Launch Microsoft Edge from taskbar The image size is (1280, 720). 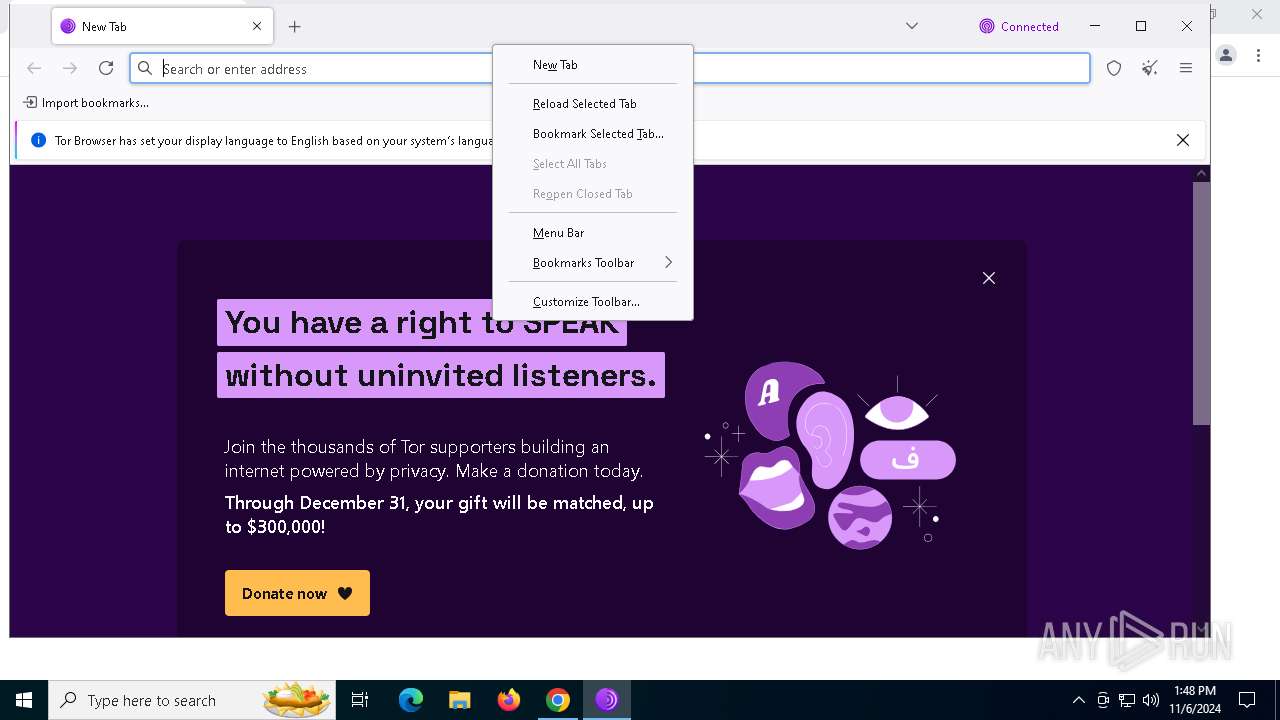(x=411, y=700)
